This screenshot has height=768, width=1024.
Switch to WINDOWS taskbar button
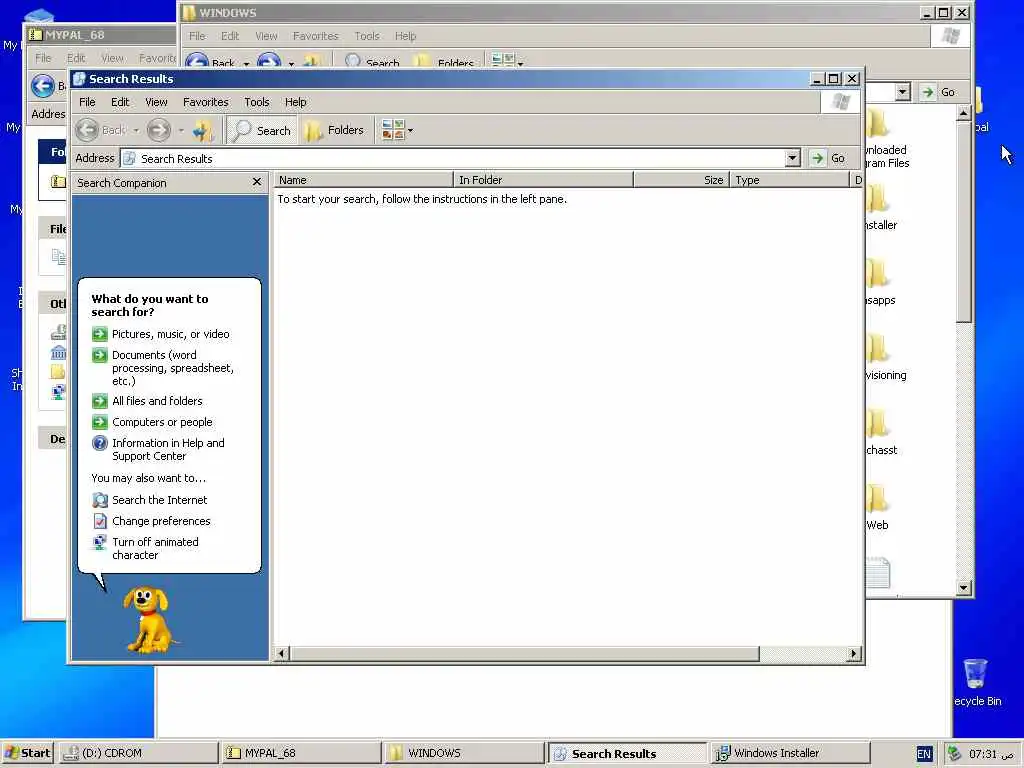[x=464, y=753]
